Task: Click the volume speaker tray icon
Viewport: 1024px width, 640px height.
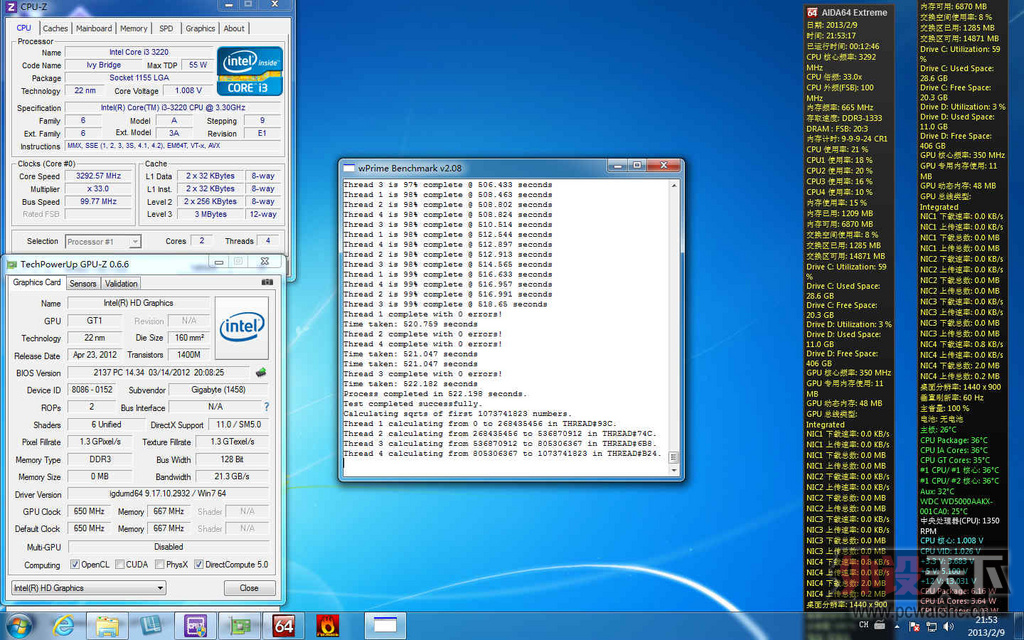Action: (948, 626)
